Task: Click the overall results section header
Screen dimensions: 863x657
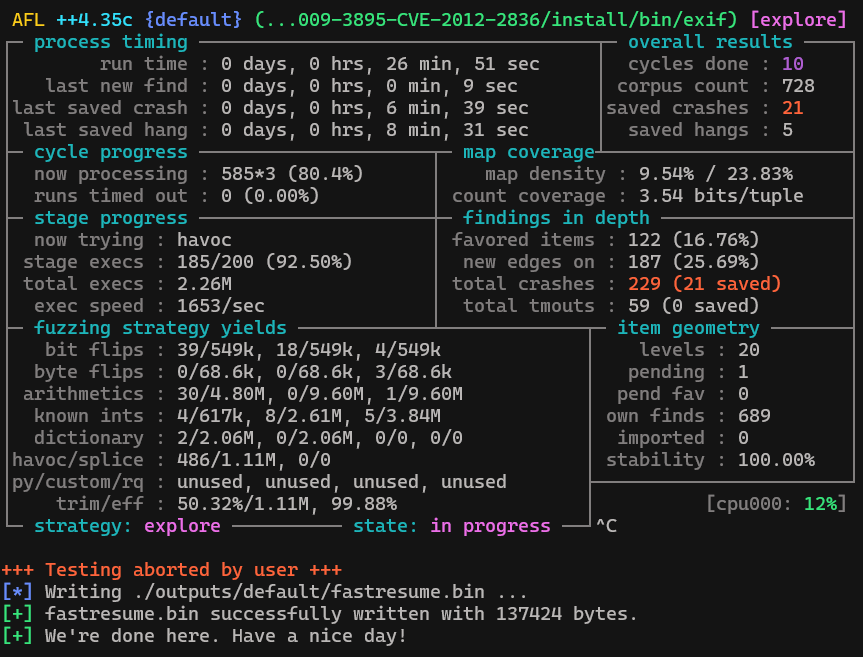Action: tap(710, 42)
